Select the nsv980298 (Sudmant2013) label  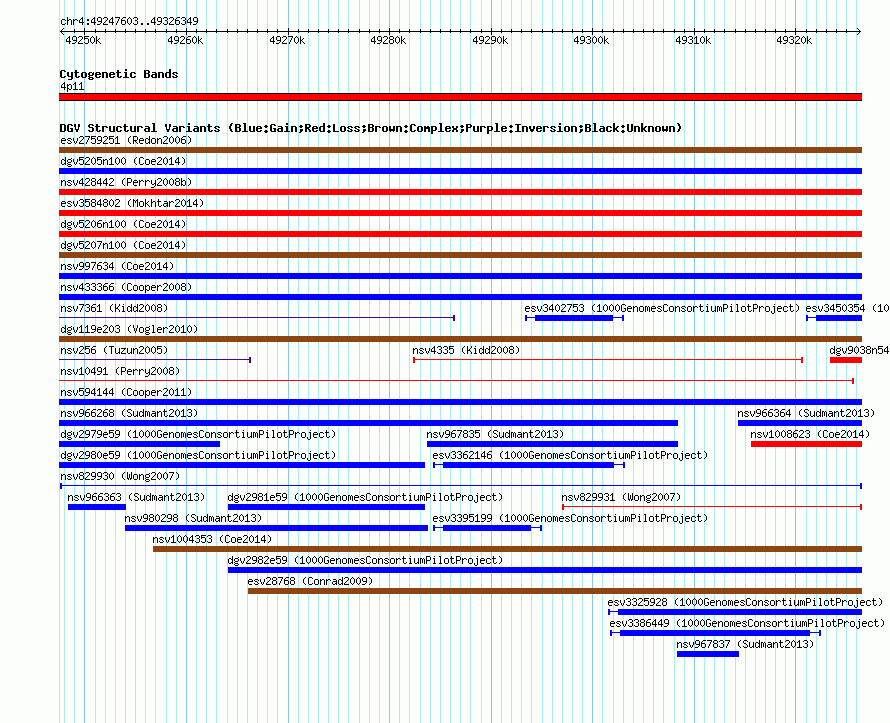pos(193,518)
